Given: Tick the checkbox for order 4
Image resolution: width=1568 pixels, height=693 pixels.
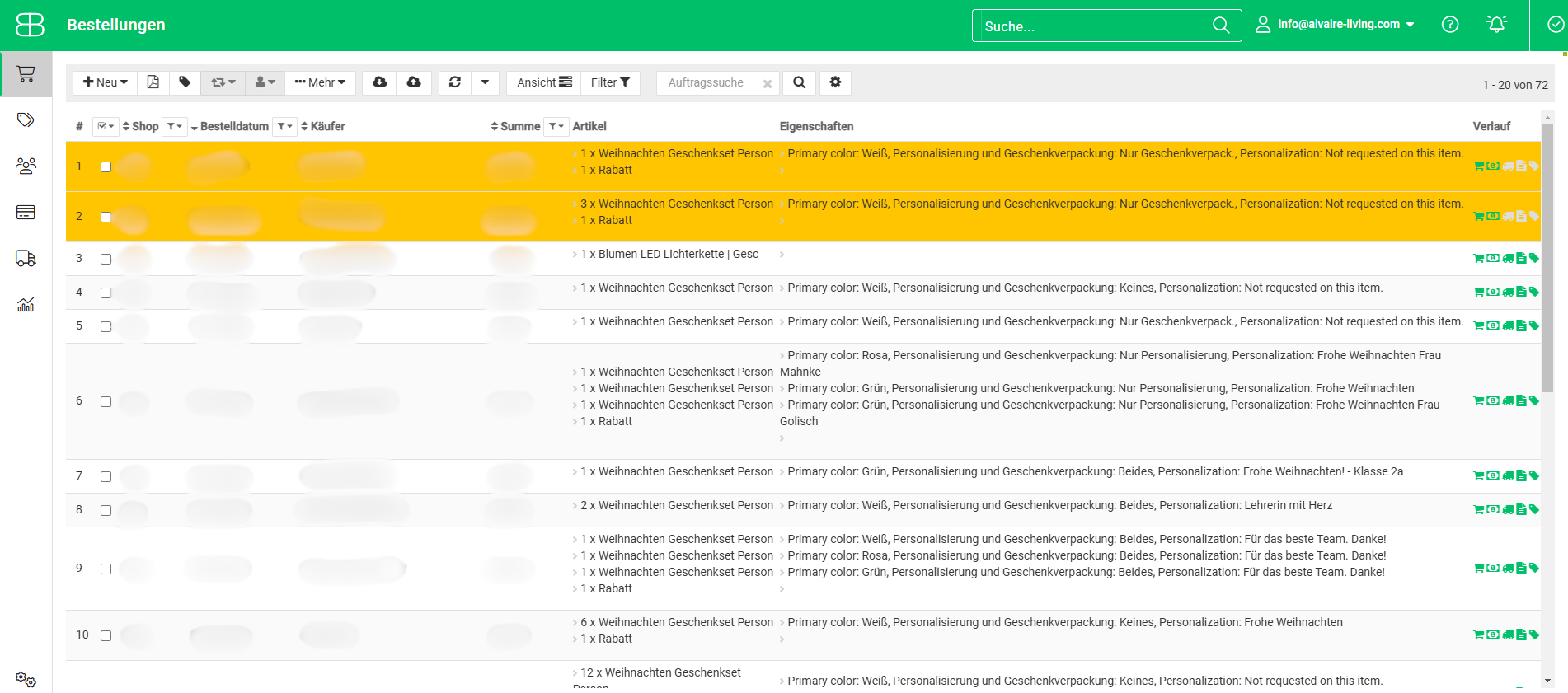Looking at the screenshot, I should (x=106, y=293).
